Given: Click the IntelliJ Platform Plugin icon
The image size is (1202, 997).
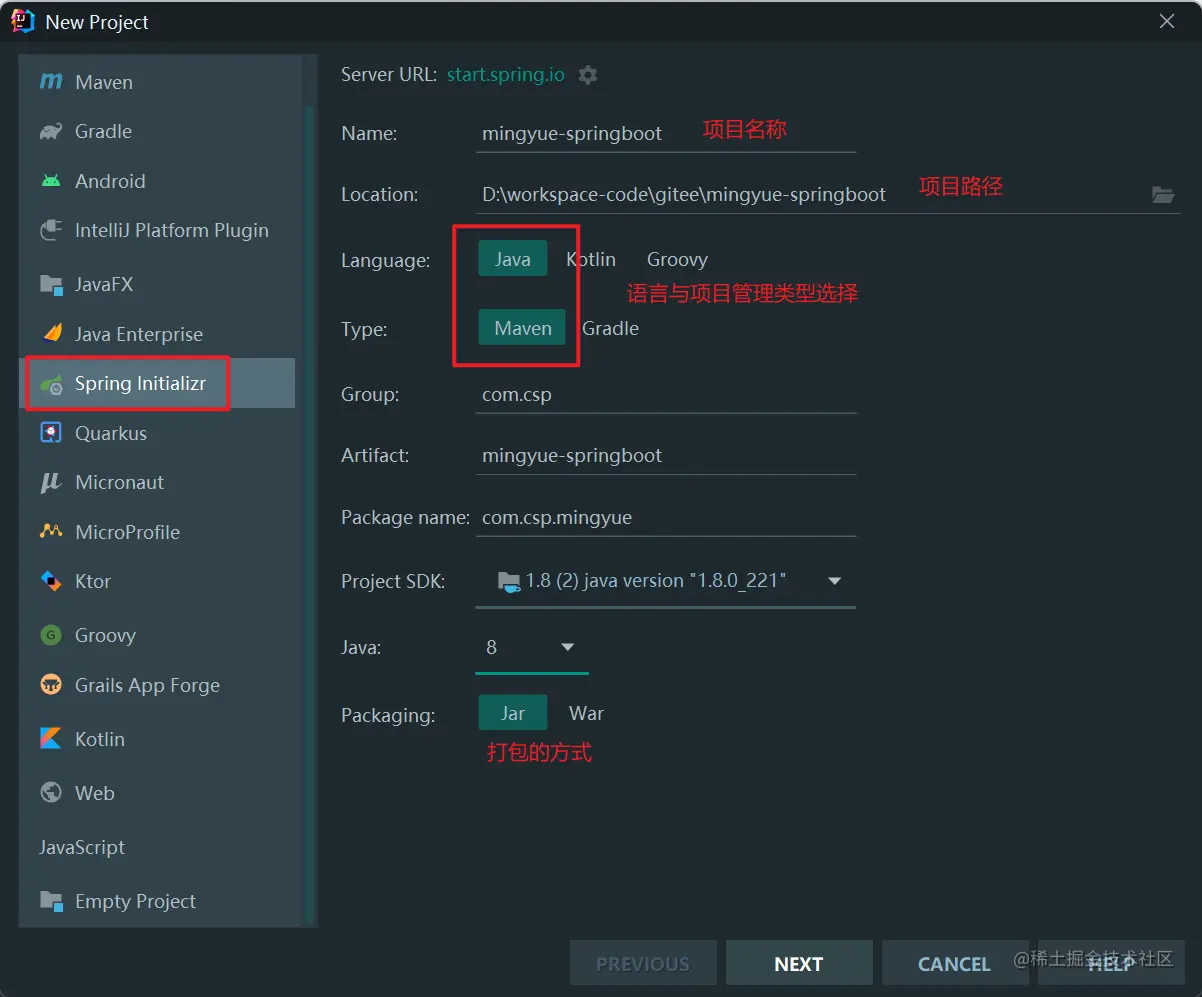Looking at the screenshot, I should click(x=51, y=231).
